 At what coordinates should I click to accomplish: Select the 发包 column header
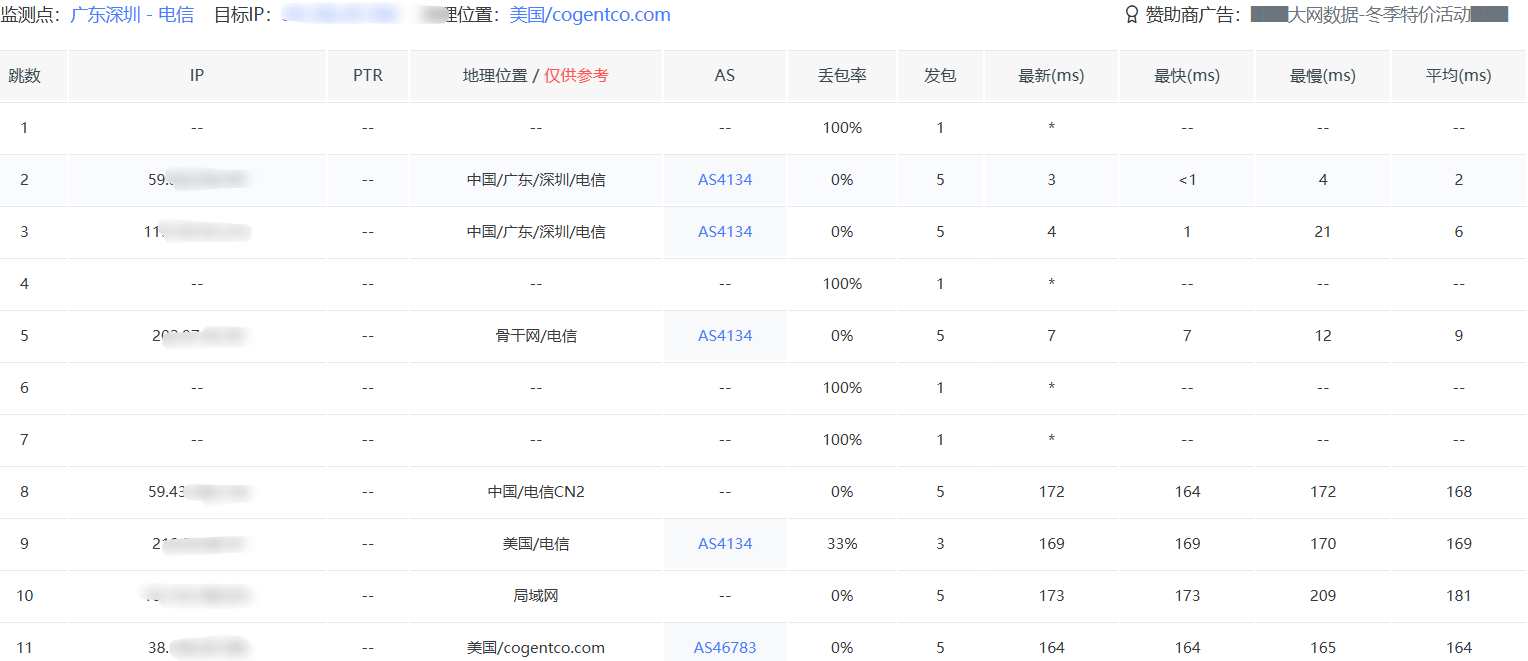tap(940, 76)
